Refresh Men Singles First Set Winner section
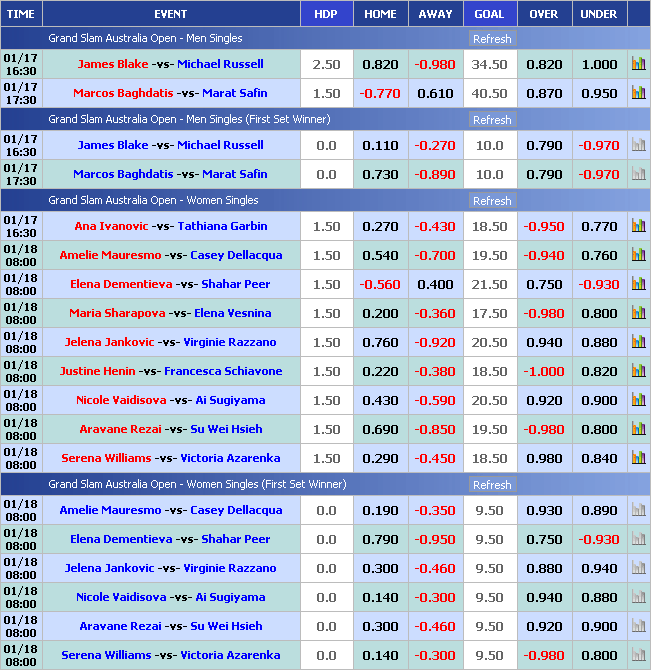This screenshot has height=670, width=651. 491,120
